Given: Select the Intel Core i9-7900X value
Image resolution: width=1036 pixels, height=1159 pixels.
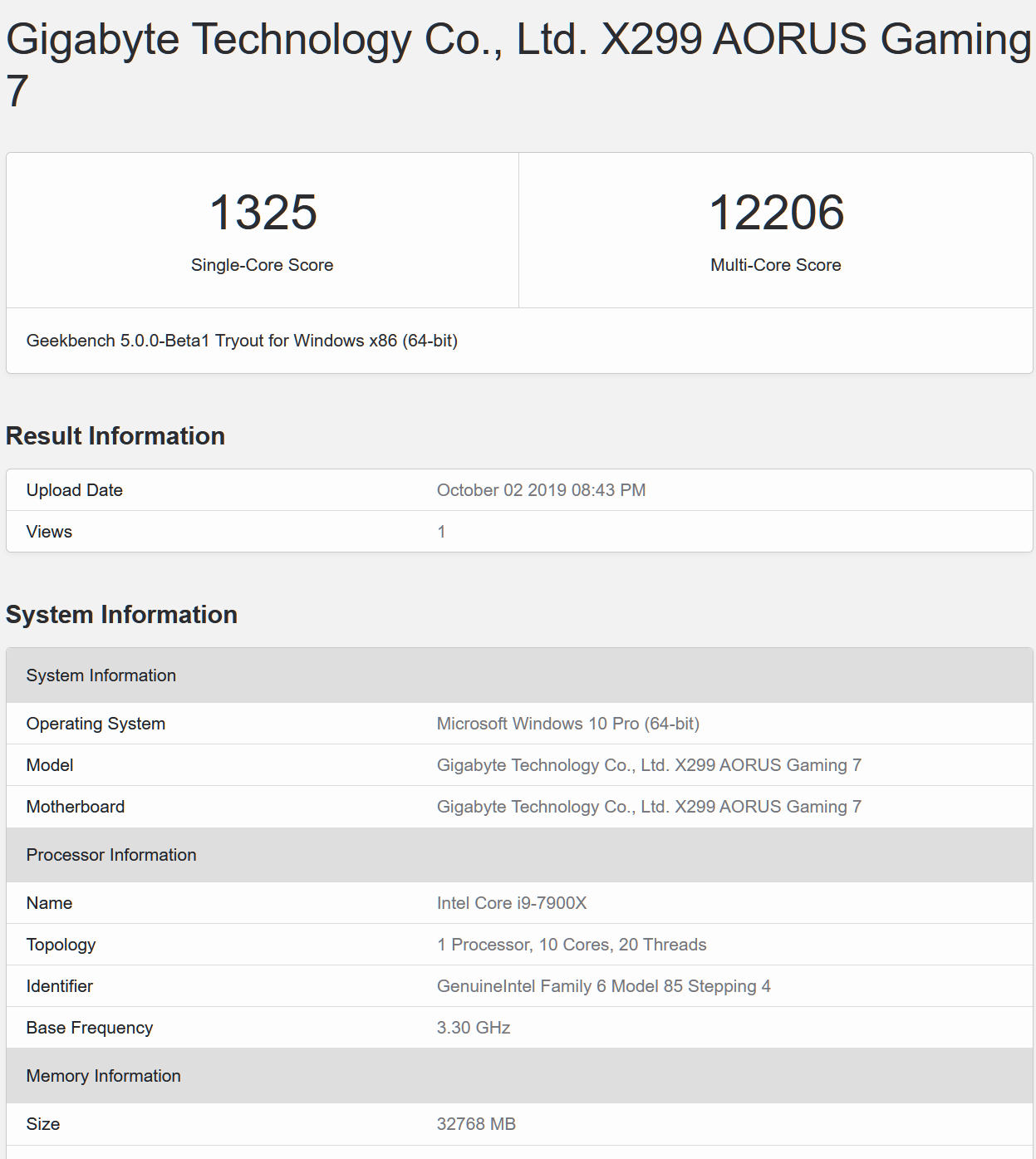Looking at the screenshot, I should click(512, 903).
